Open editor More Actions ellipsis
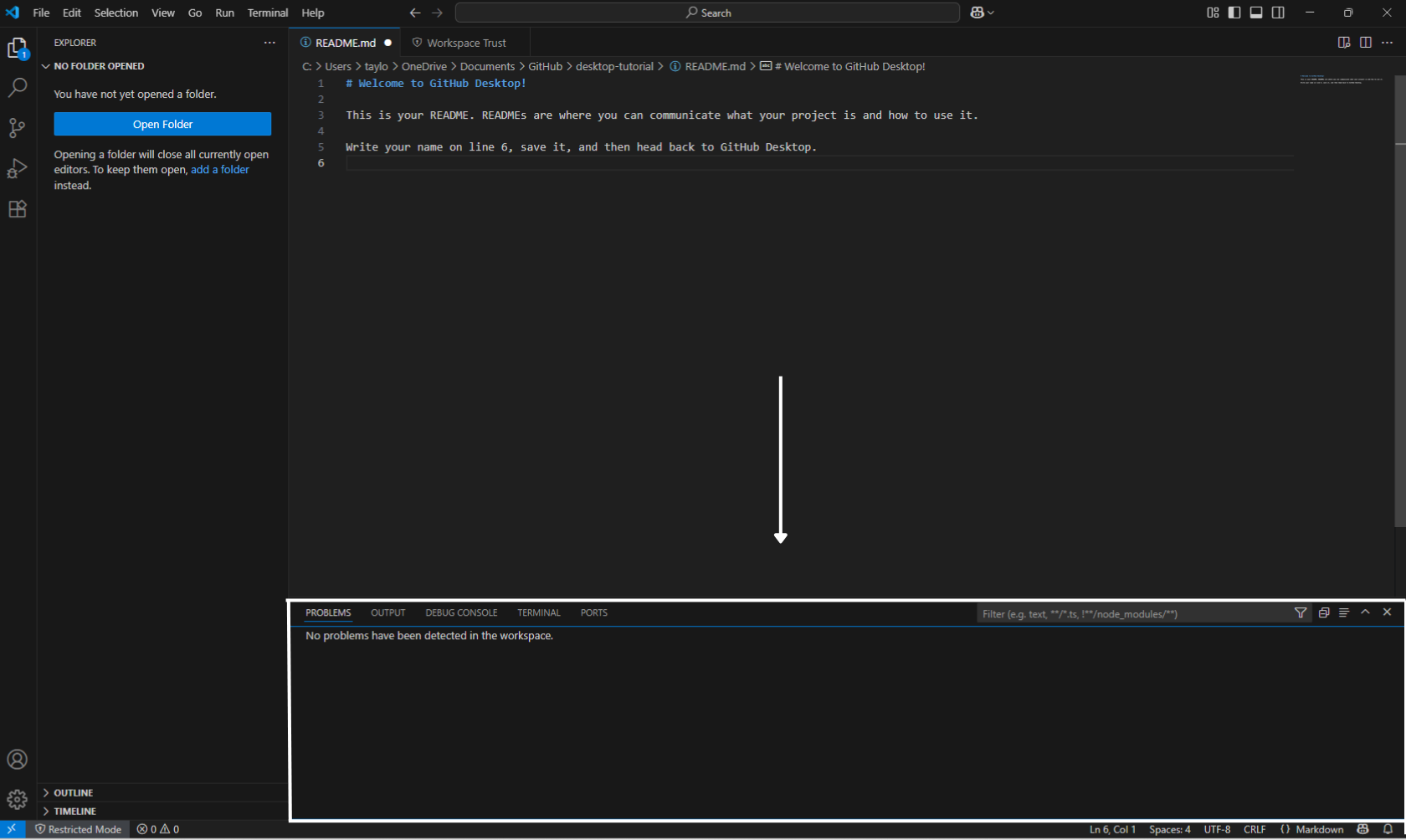 click(1388, 43)
